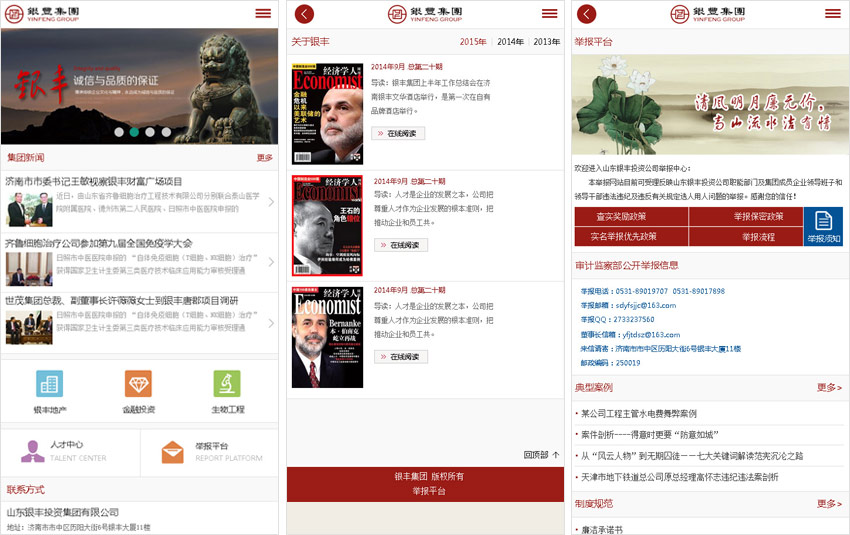Click the Yinfeng Group logo on home screen
Image resolution: width=850 pixels, height=535 pixels.
[42, 14]
